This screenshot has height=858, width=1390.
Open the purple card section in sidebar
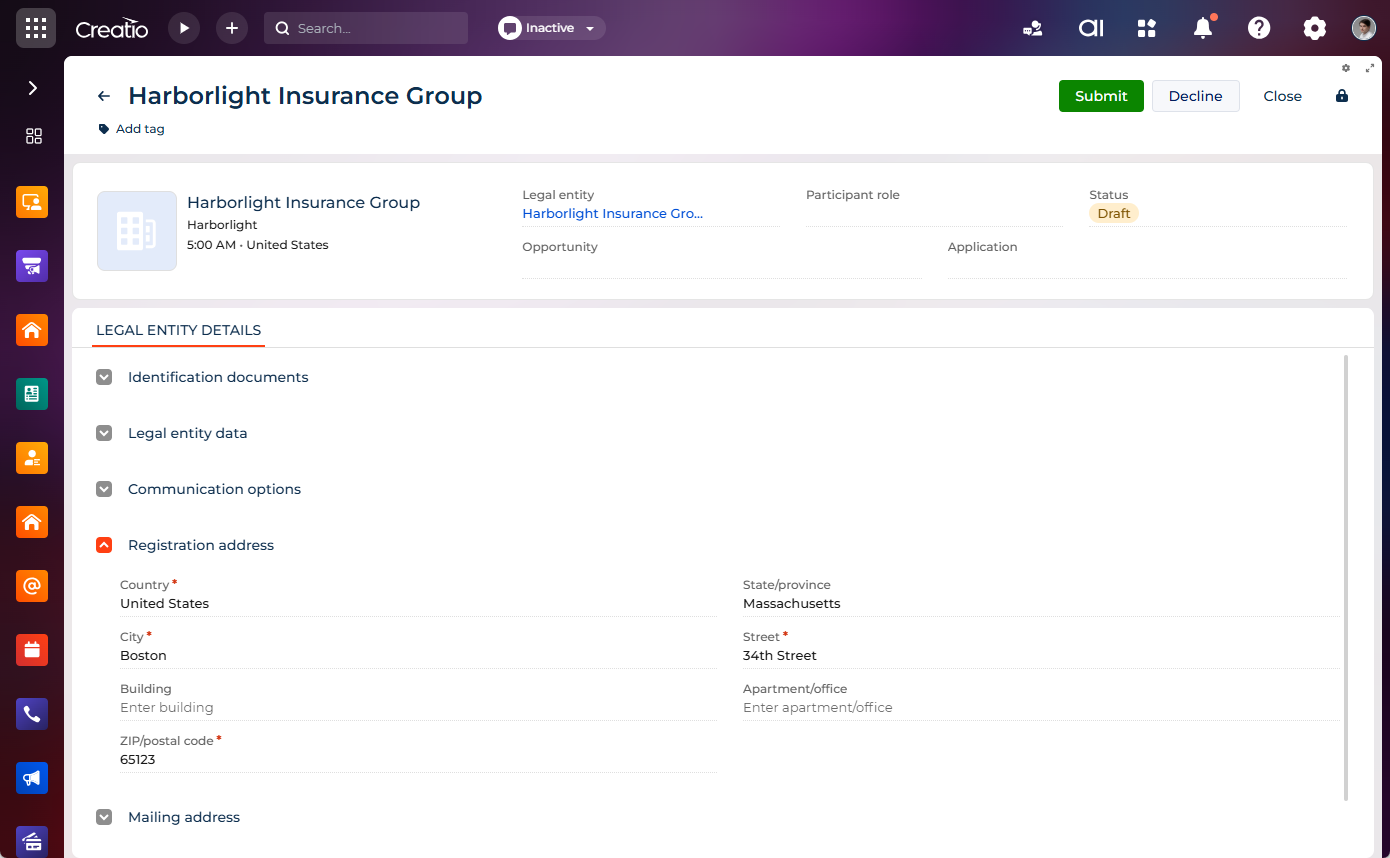pos(32,842)
